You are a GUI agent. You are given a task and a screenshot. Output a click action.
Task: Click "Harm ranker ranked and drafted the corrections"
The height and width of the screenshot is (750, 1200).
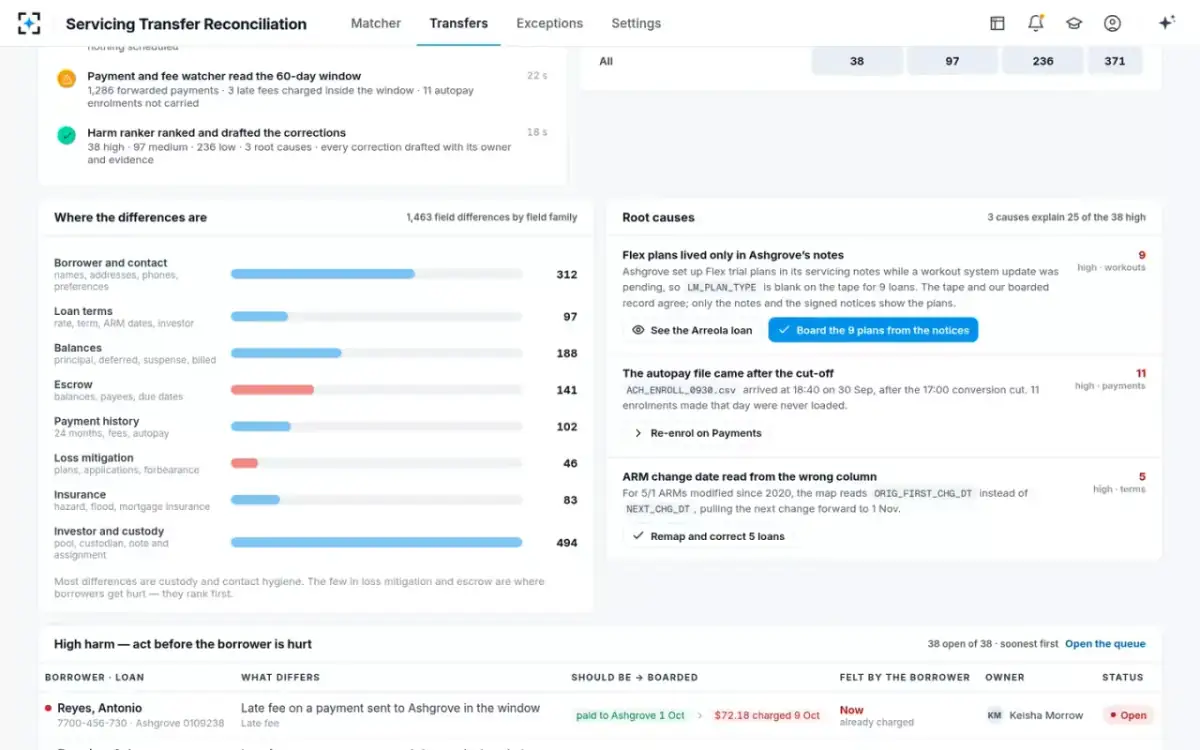(216, 132)
